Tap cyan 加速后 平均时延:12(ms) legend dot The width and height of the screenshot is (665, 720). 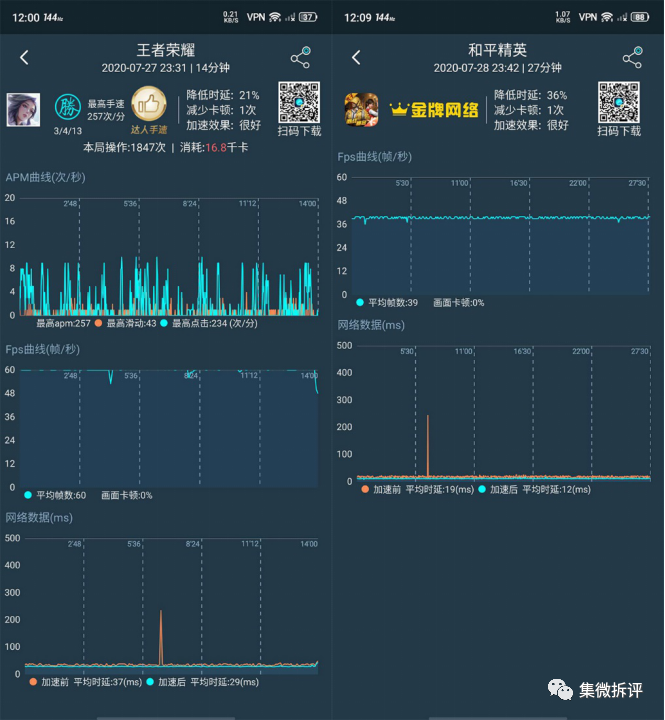[x=482, y=489]
